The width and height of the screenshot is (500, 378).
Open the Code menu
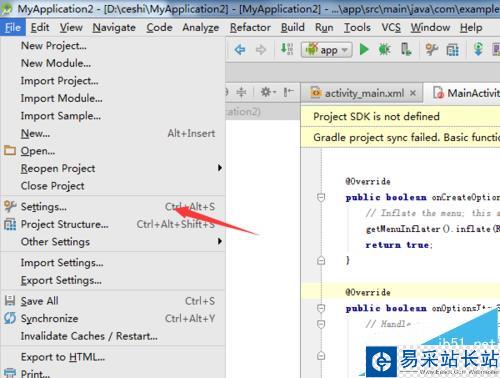click(x=159, y=27)
